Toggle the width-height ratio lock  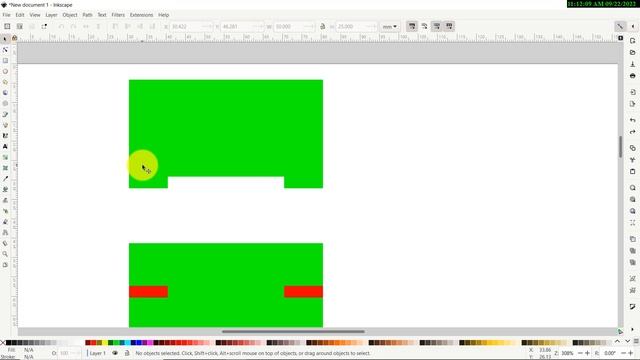[322, 27]
